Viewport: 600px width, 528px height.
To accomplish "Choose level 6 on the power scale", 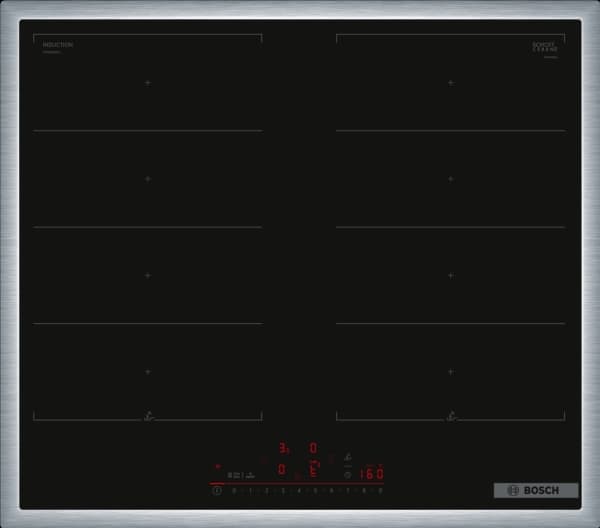I will pyautogui.click(x=331, y=491).
